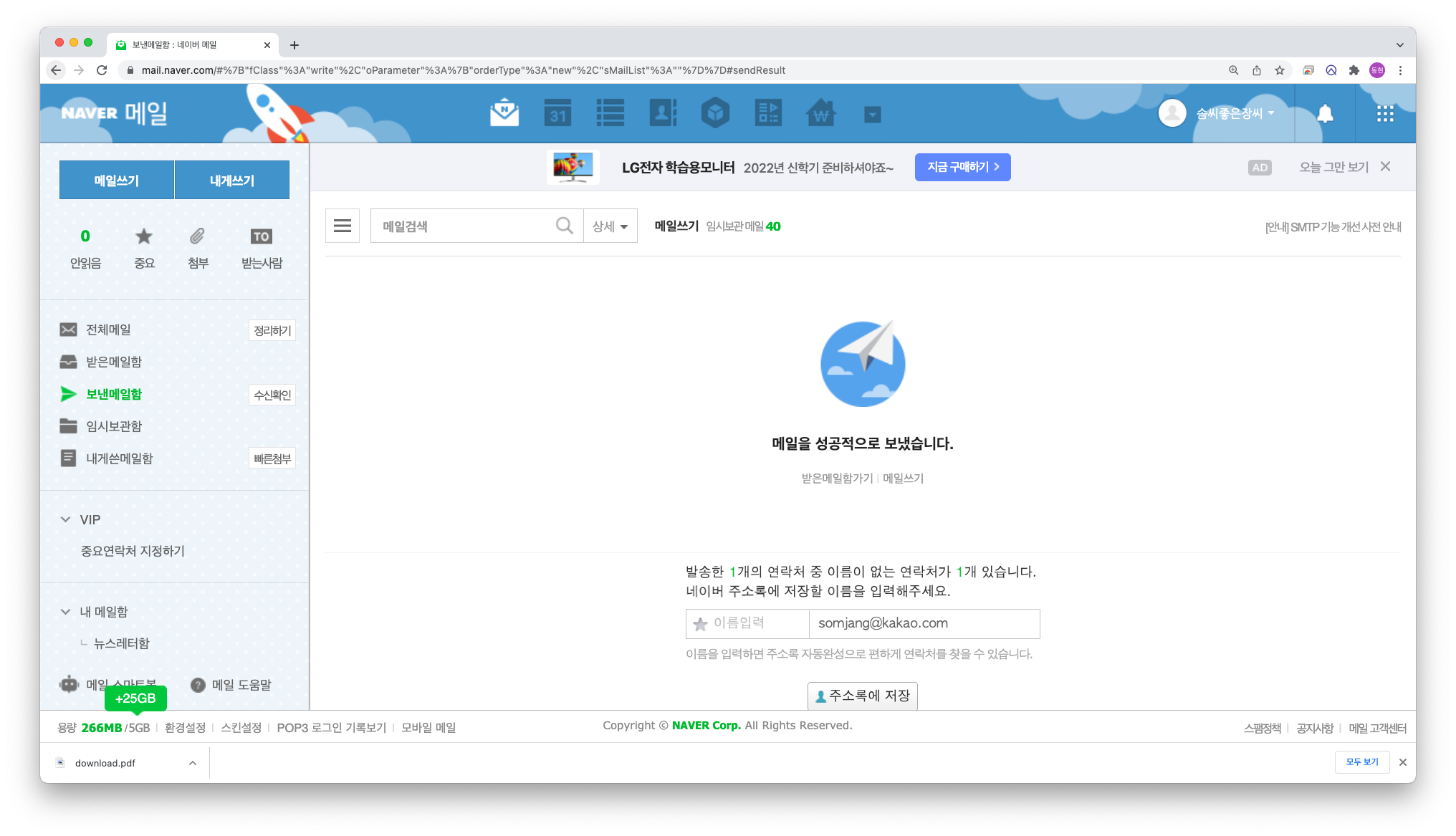Screen dimensions: 1456x836
Task: Switch to the 내게쓰기 tab
Action: click(x=231, y=181)
